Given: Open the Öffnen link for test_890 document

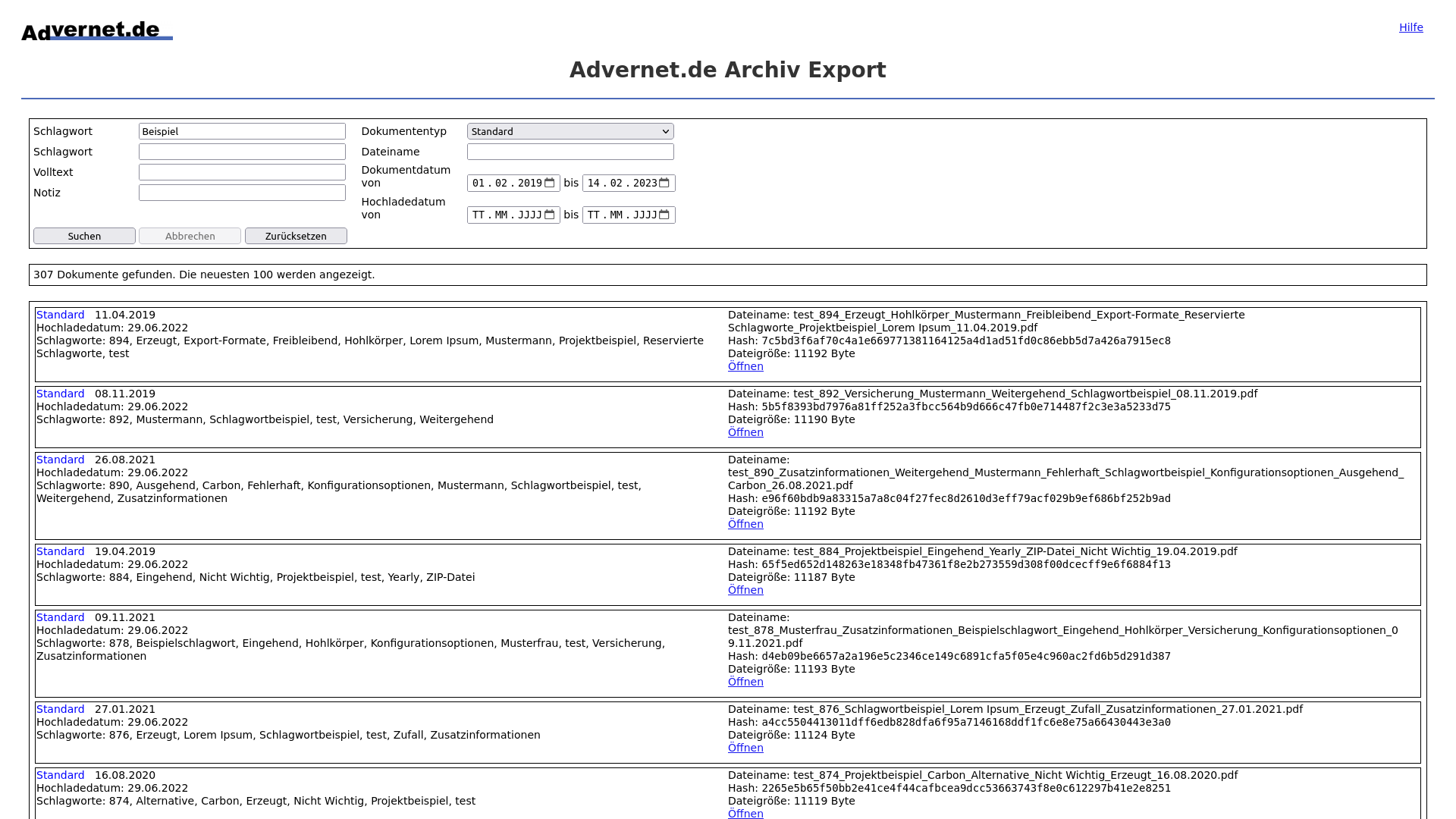Looking at the screenshot, I should pyautogui.click(x=745, y=524).
